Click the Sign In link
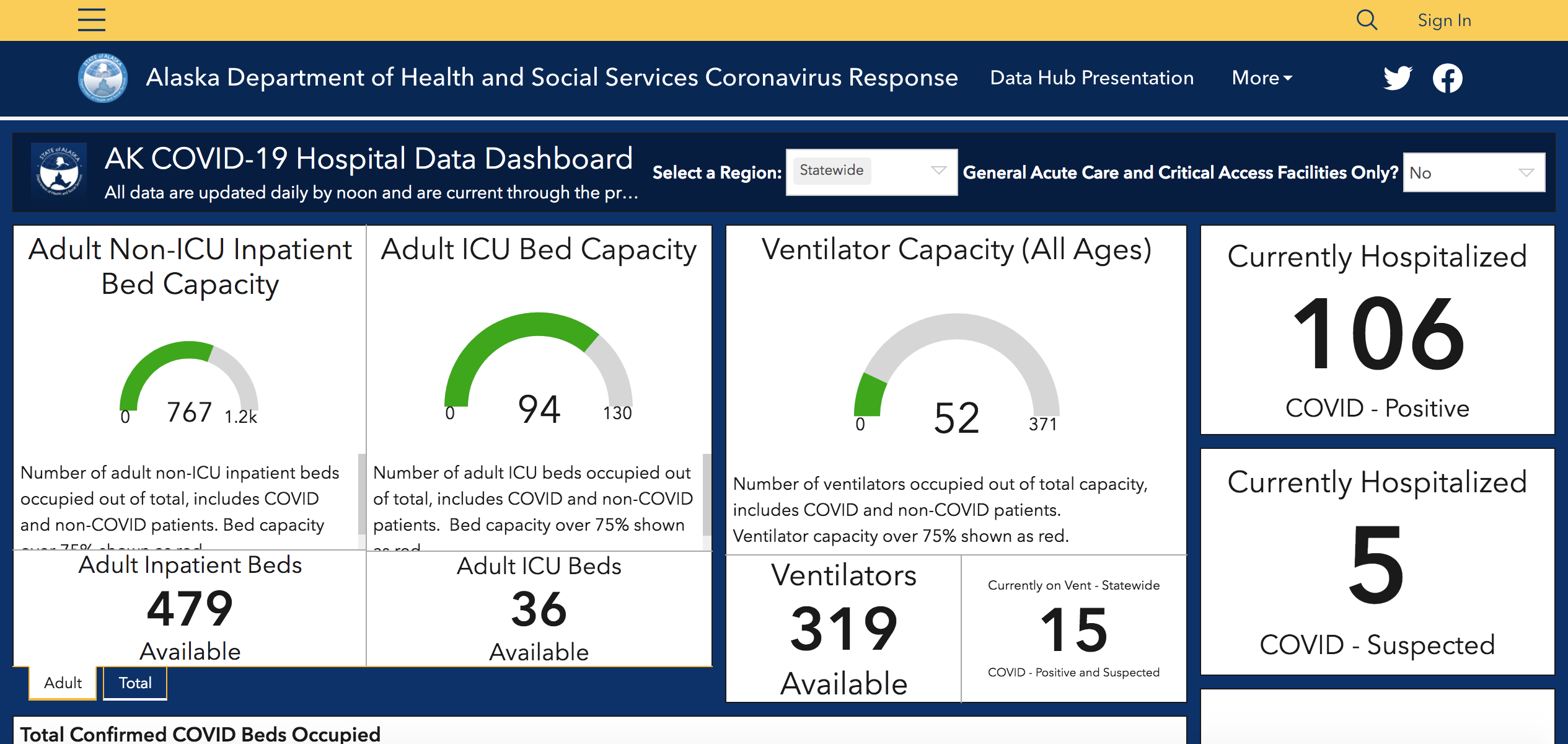The width and height of the screenshot is (1568, 744). [x=1444, y=20]
